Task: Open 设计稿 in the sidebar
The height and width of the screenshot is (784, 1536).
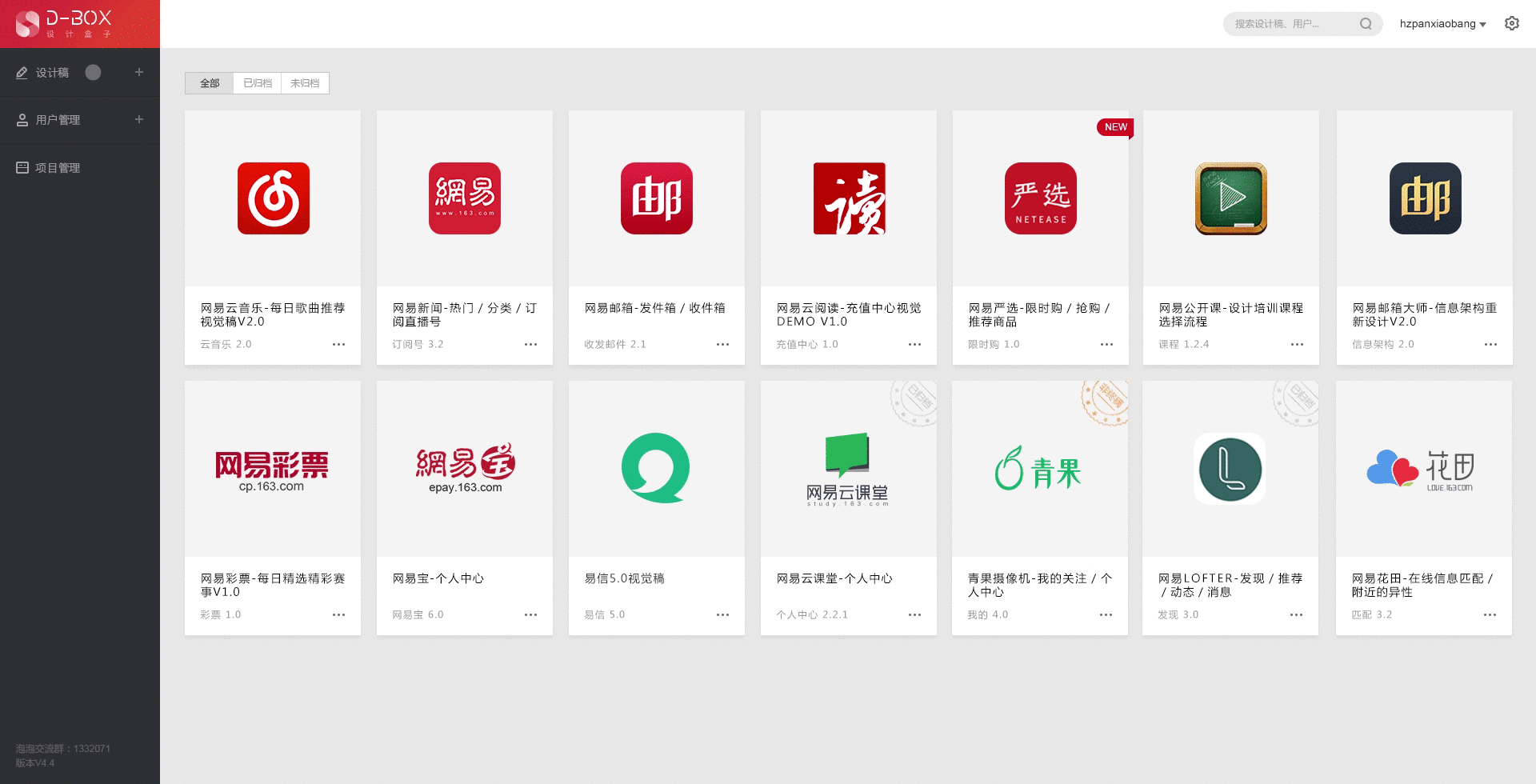Action: point(52,73)
